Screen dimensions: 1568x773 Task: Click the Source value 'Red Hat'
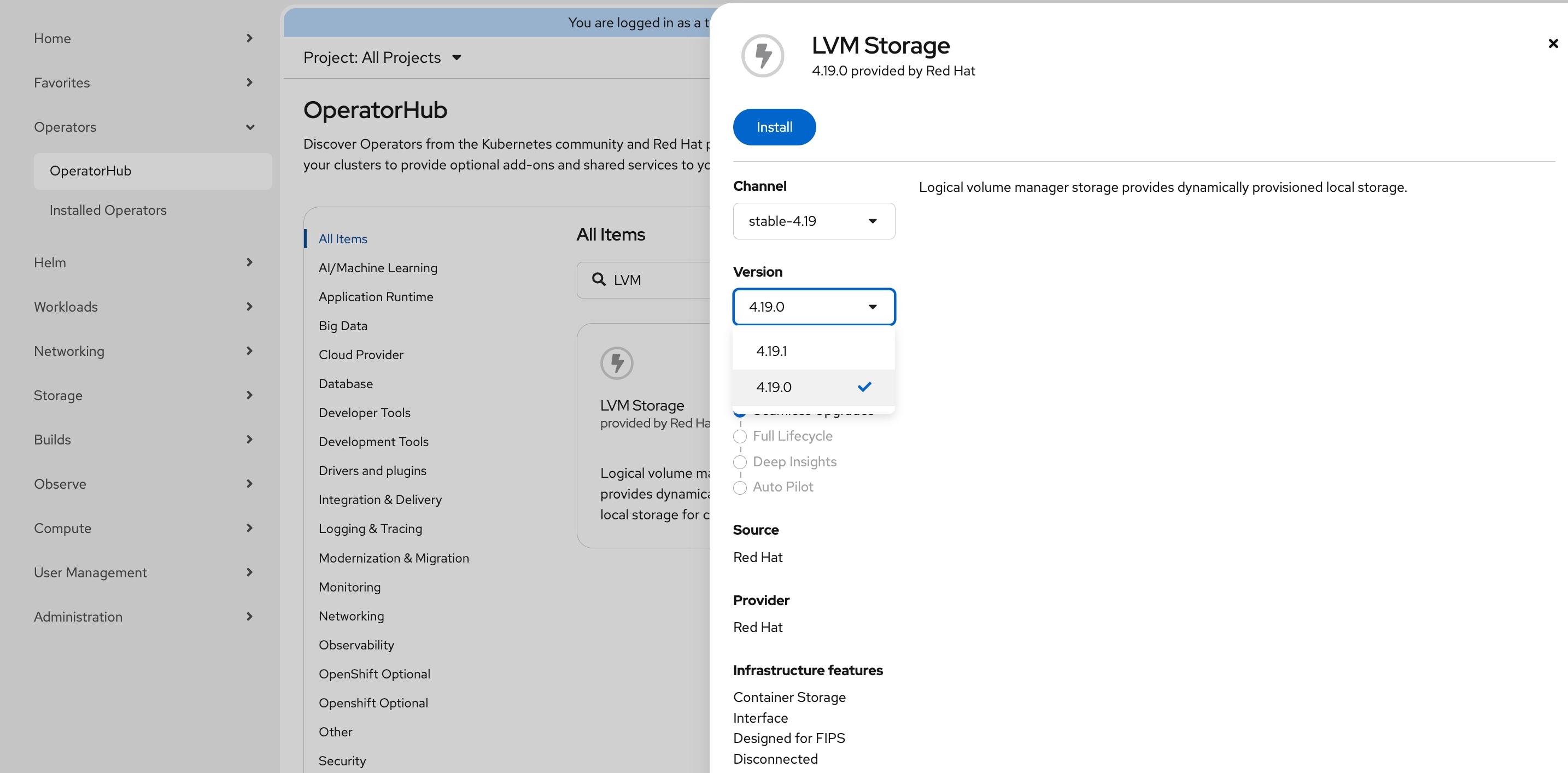(758, 558)
